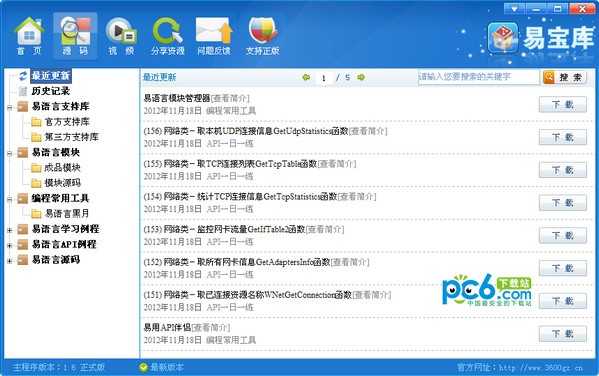Collapse the 易语言支持库 node
Image resolution: width=599 pixels, height=376 pixels.
click(10, 108)
